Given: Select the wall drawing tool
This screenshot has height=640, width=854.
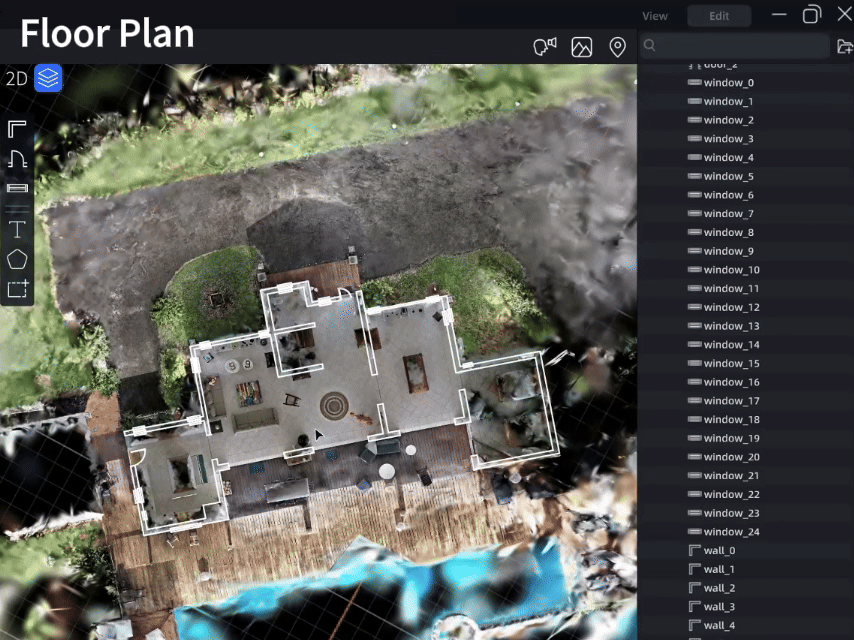Looking at the screenshot, I should tap(17, 129).
